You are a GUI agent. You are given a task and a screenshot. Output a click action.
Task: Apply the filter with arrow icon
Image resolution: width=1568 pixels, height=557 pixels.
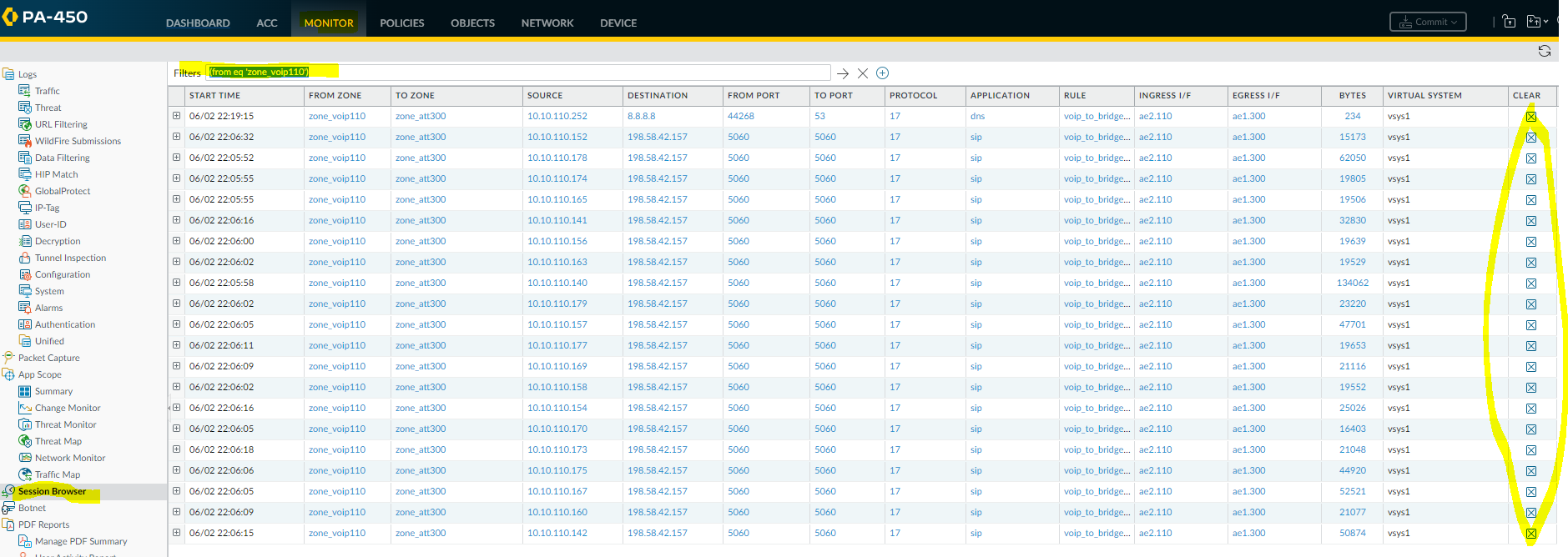(843, 73)
